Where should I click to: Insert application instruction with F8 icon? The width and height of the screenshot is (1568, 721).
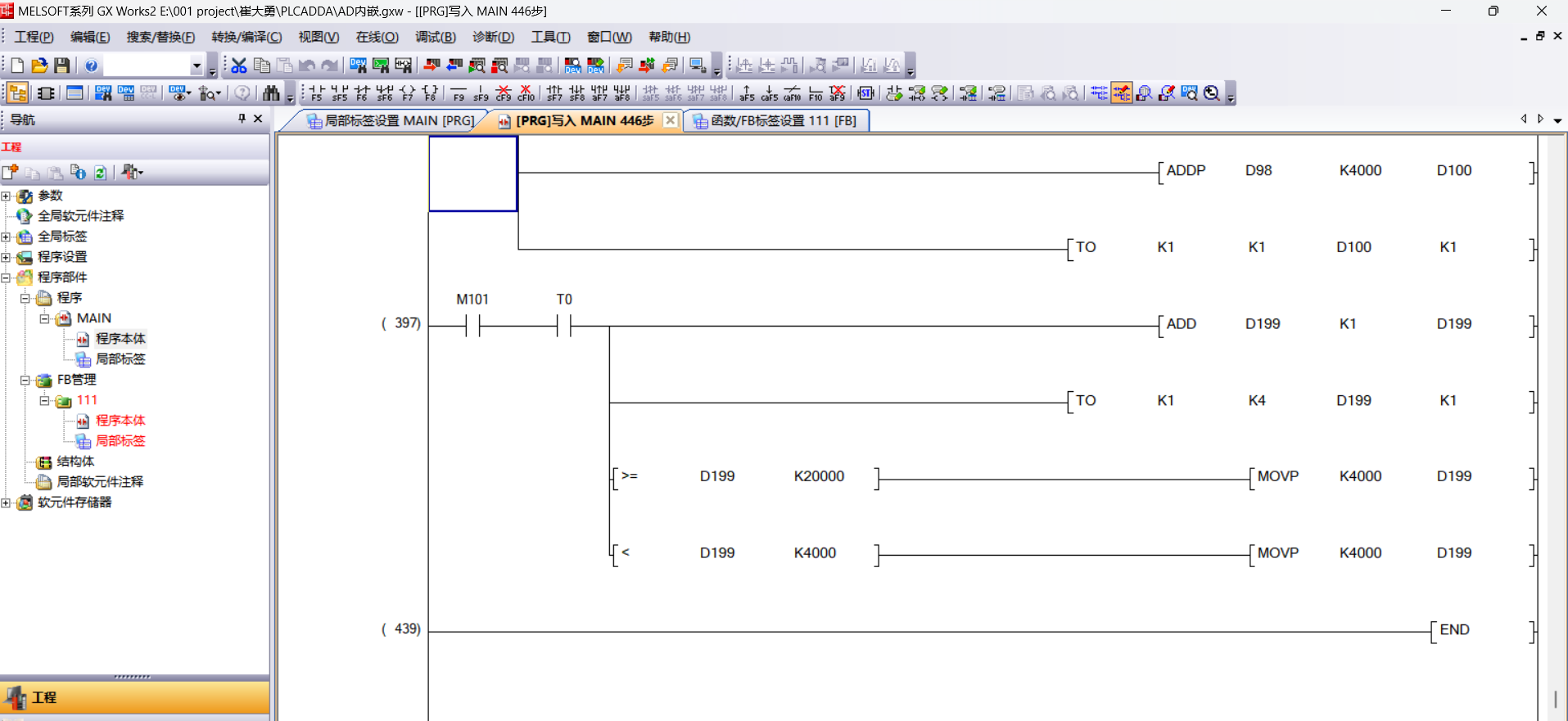(x=431, y=93)
